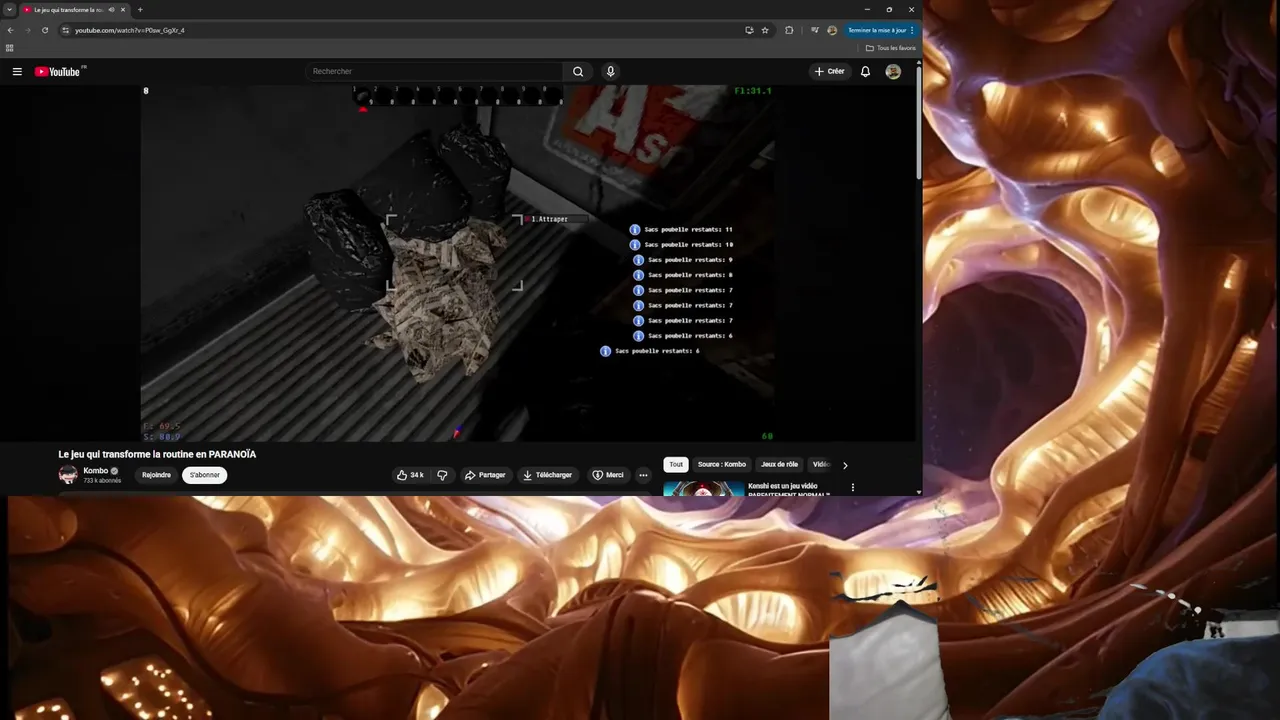1280x720 pixels.
Task: Open the Kombo channel name link
Action: click(x=95, y=470)
